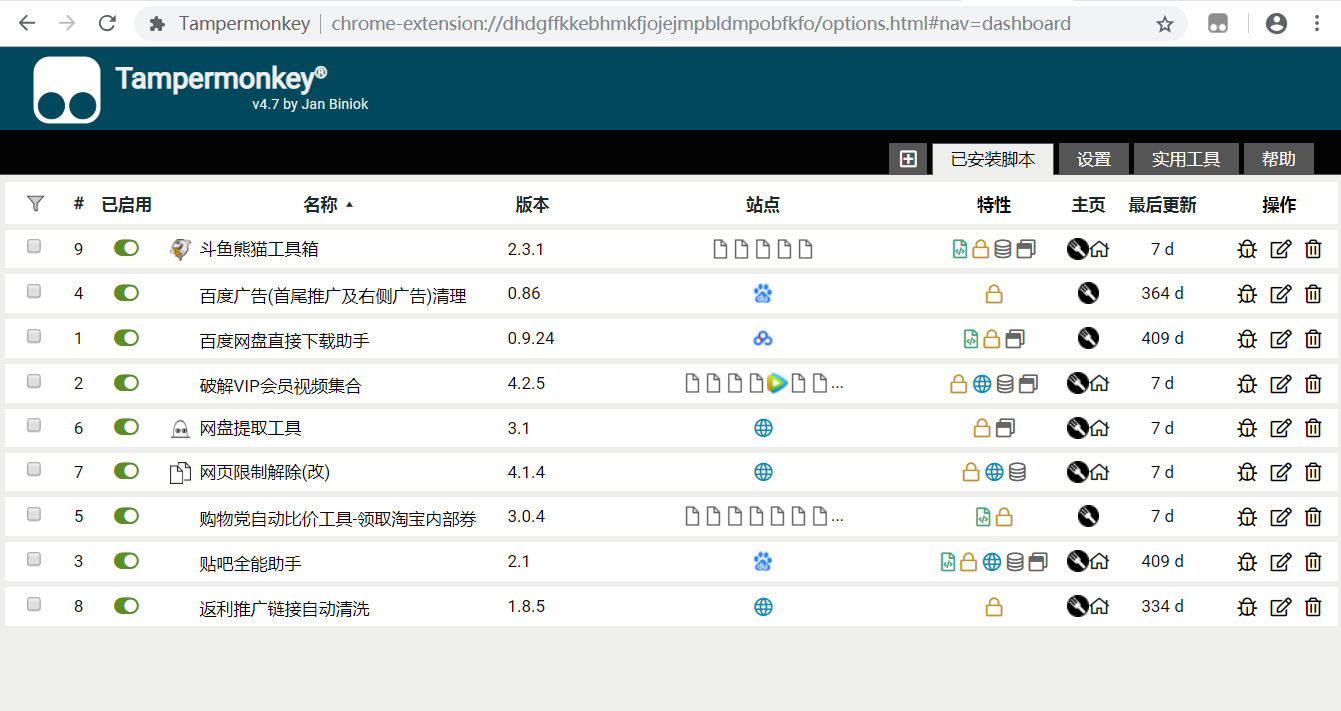Delete the 网页限制解除(改) script
The image size is (1341, 711).
(x=1313, y=472)
